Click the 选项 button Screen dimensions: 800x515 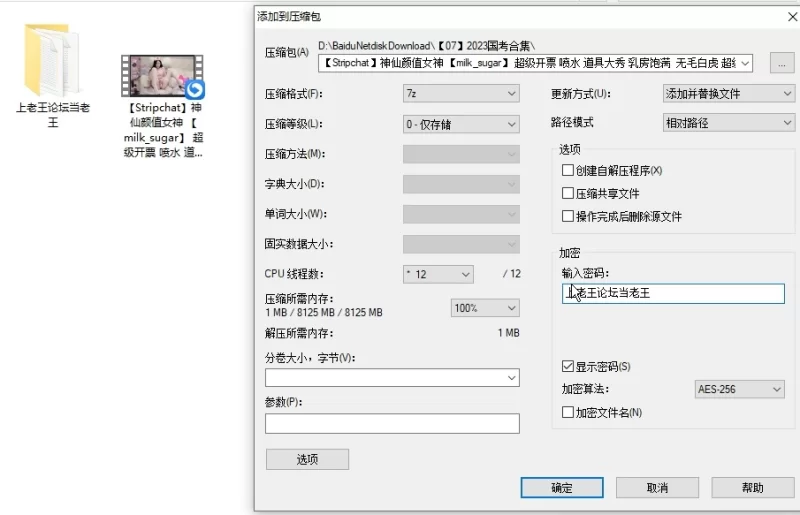click(x=307, y=459)
